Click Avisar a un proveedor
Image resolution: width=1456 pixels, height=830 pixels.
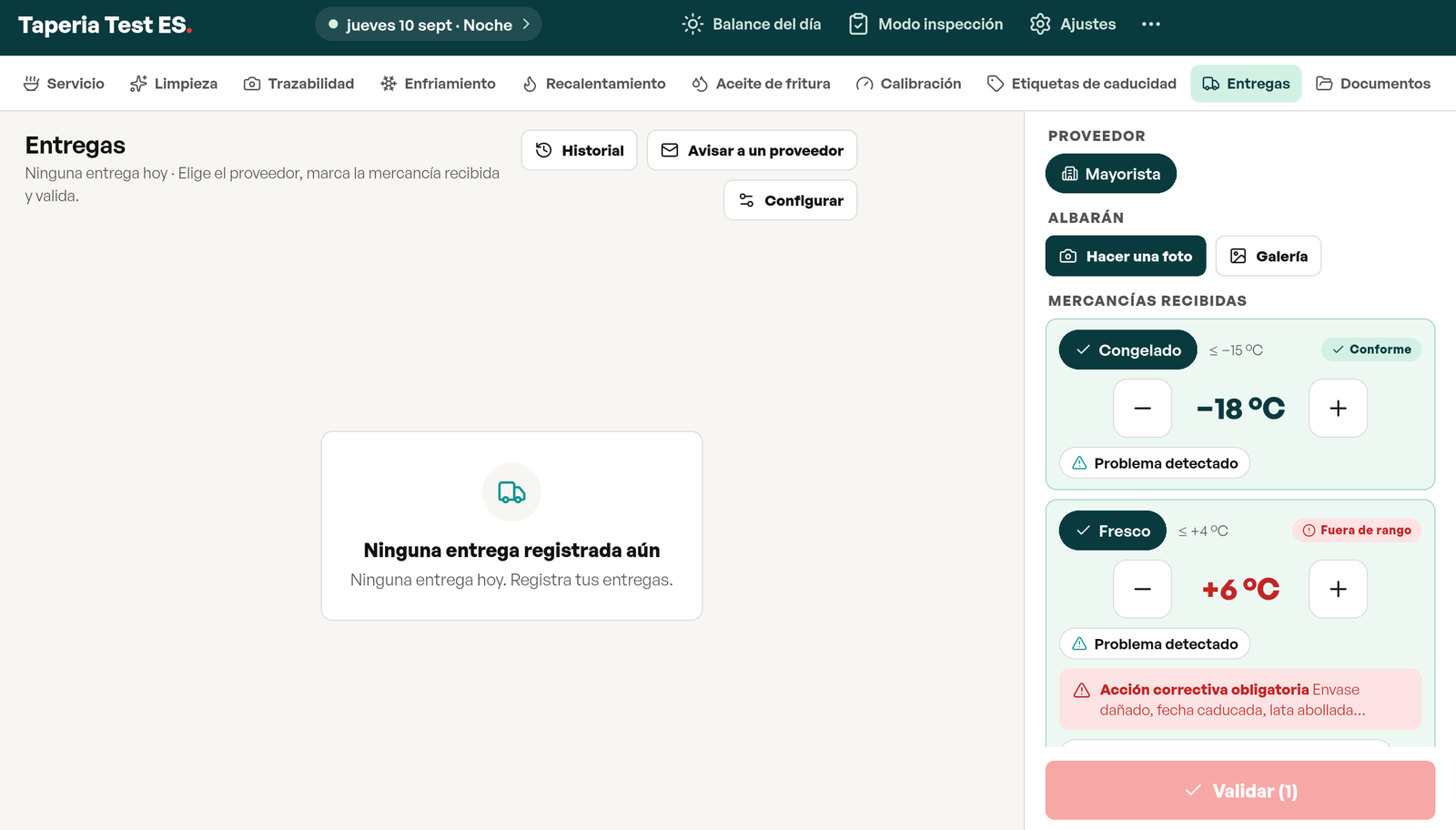point(752,150)
